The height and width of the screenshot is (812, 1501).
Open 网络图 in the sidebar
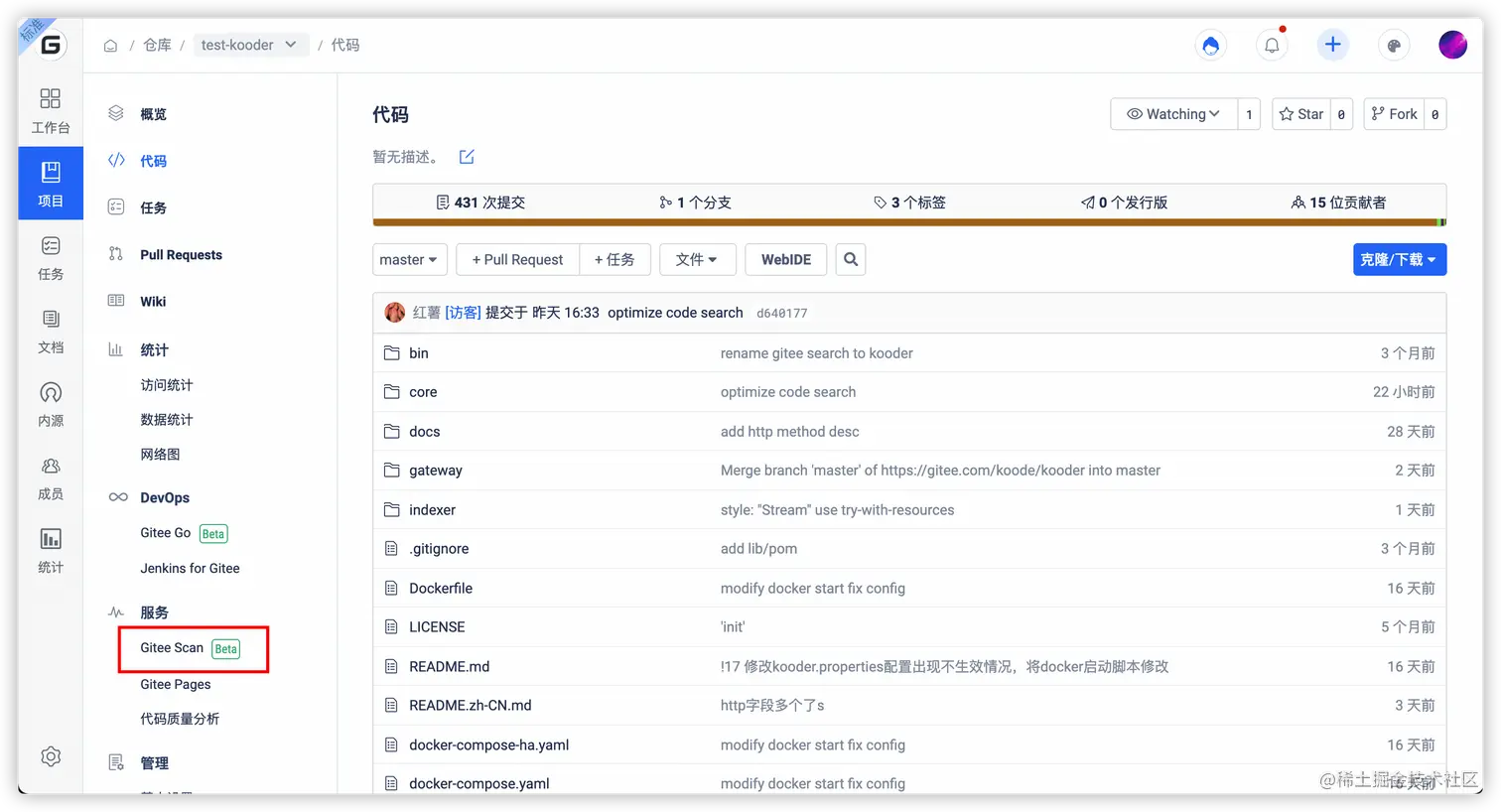(160, 455)
